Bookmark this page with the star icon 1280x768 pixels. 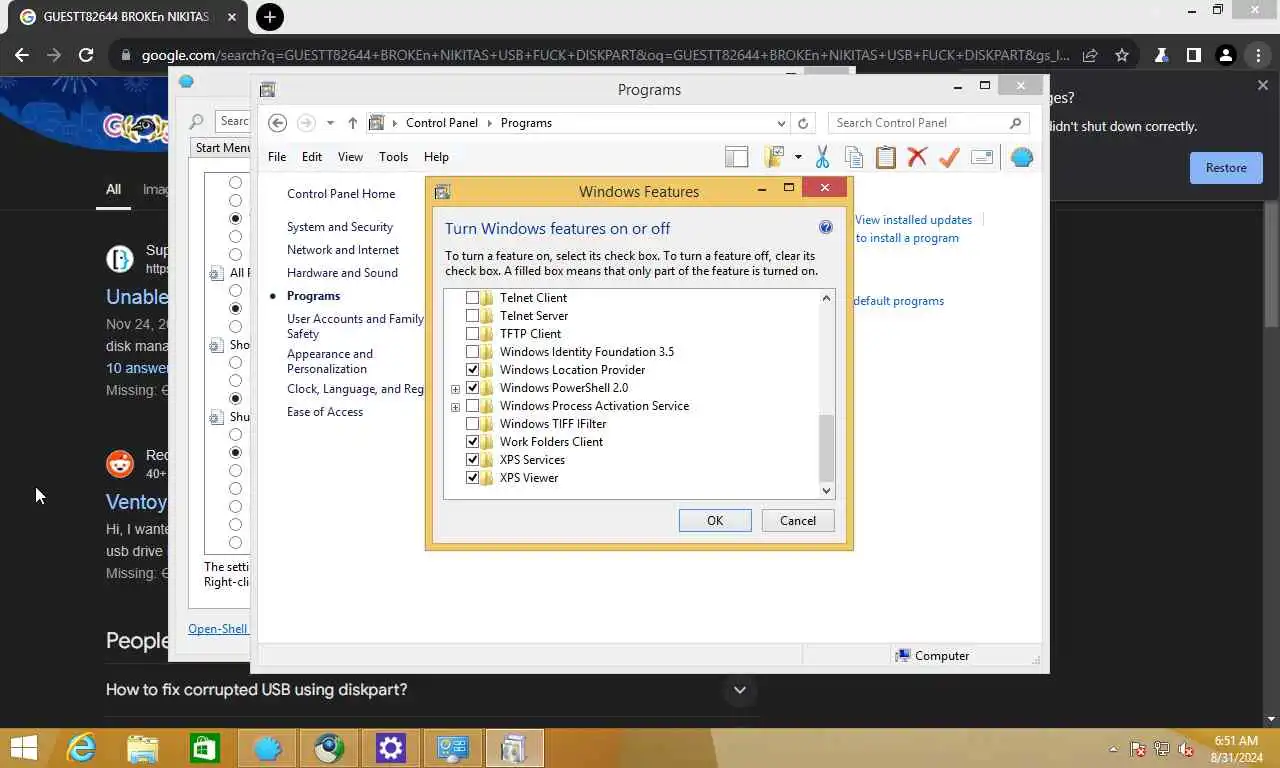tap(1122, 56)
